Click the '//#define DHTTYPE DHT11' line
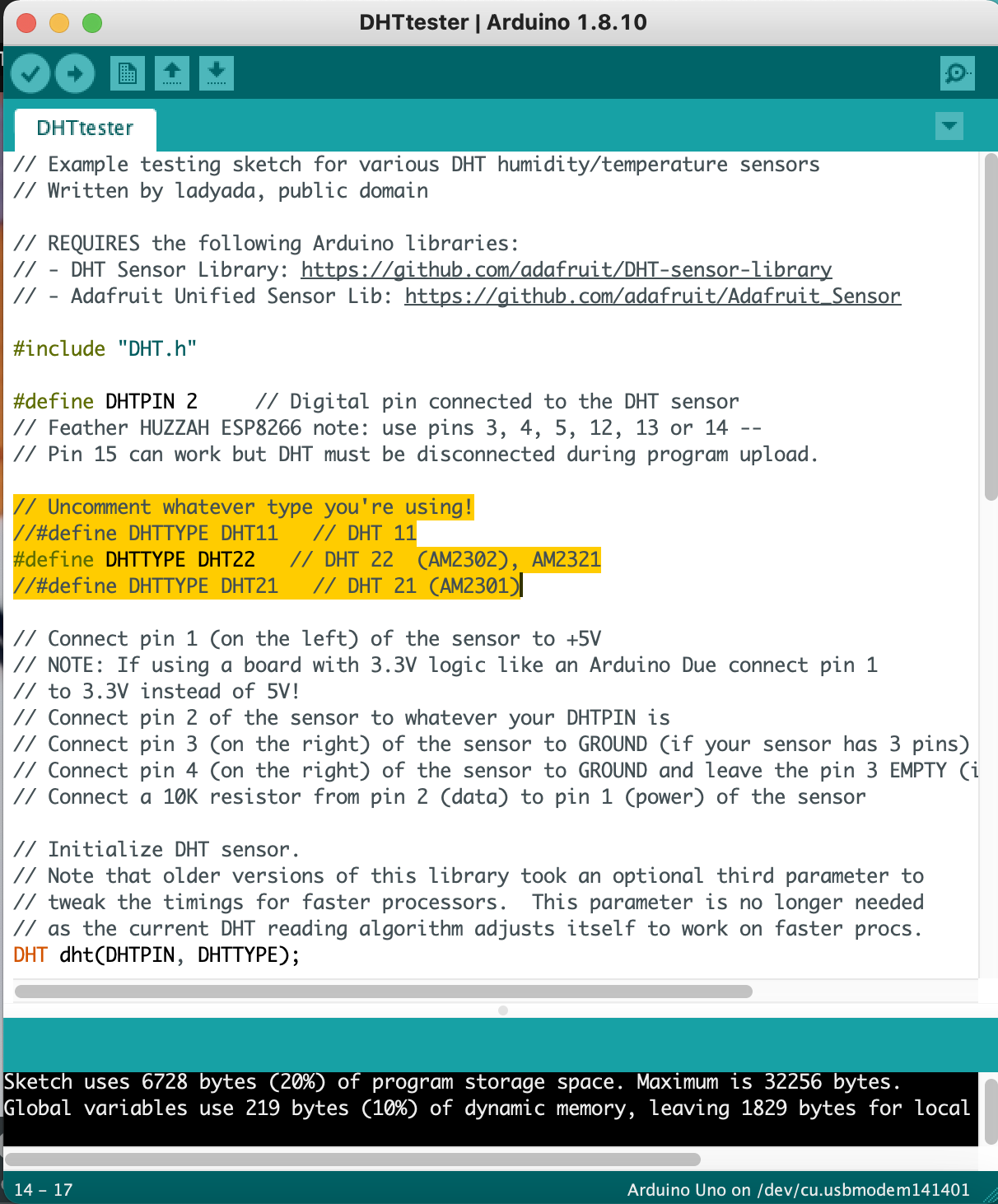 [215, 534]
